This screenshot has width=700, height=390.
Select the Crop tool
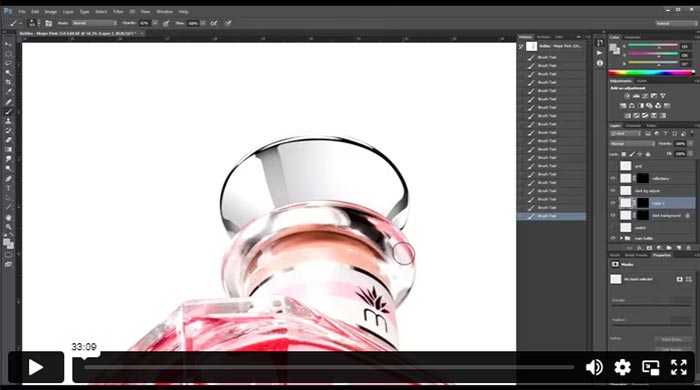(x=8, y=83)
